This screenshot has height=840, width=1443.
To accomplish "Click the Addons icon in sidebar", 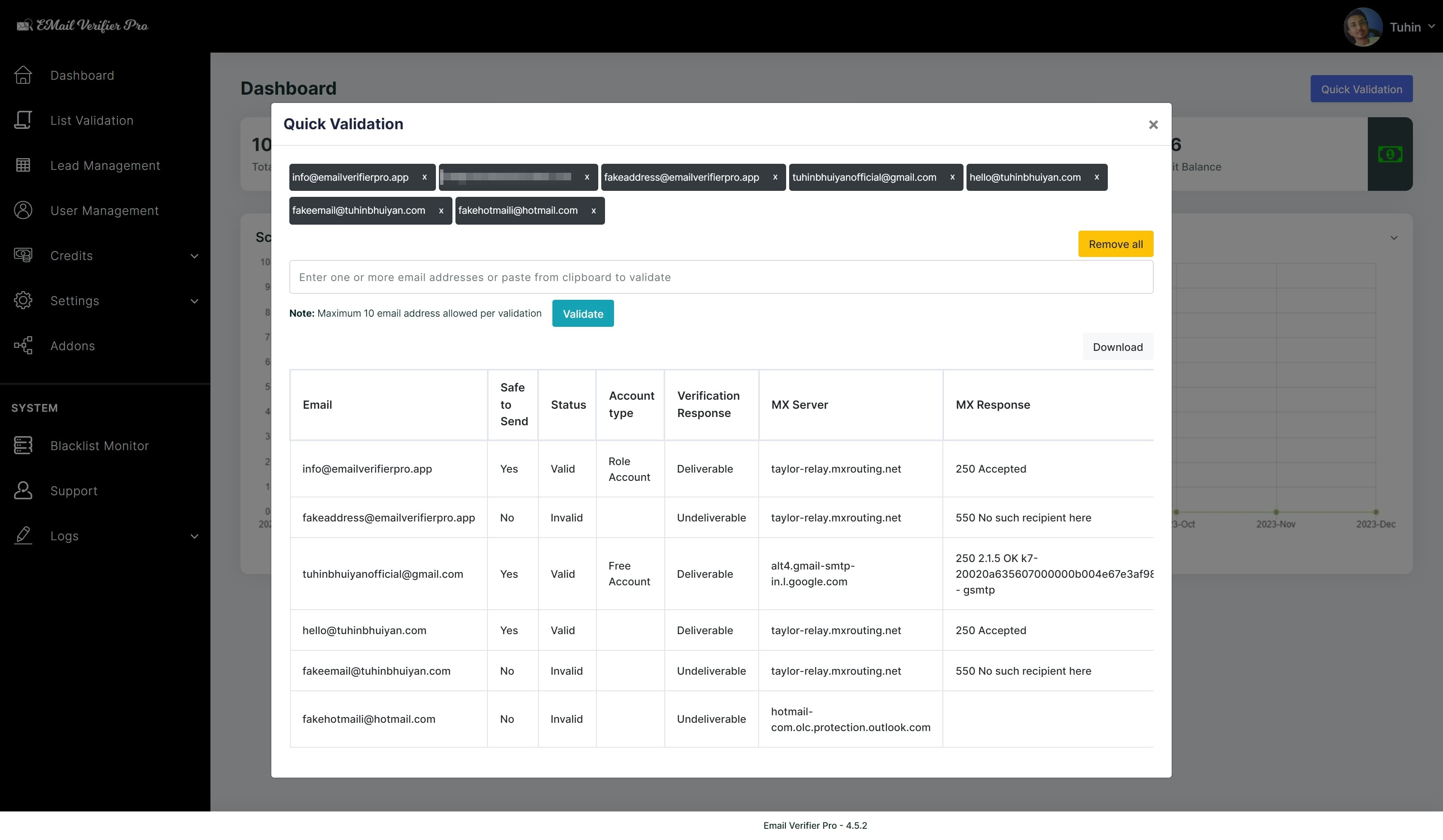I will click(x=23, y=345).
